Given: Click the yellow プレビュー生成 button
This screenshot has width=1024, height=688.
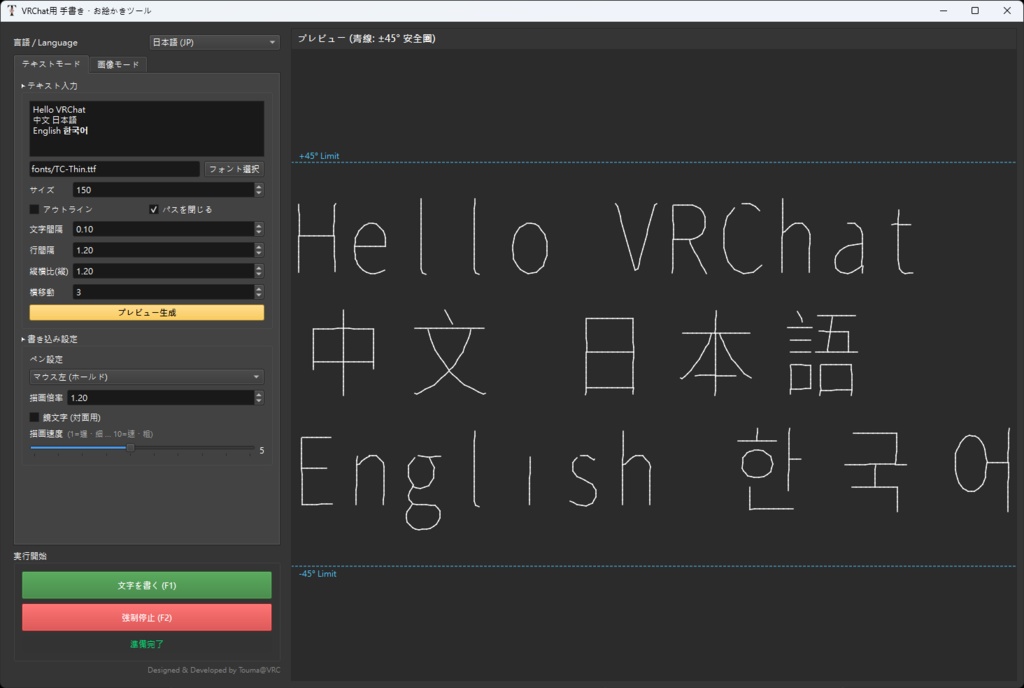Looking at the screenshot, I should pos(146,312).
